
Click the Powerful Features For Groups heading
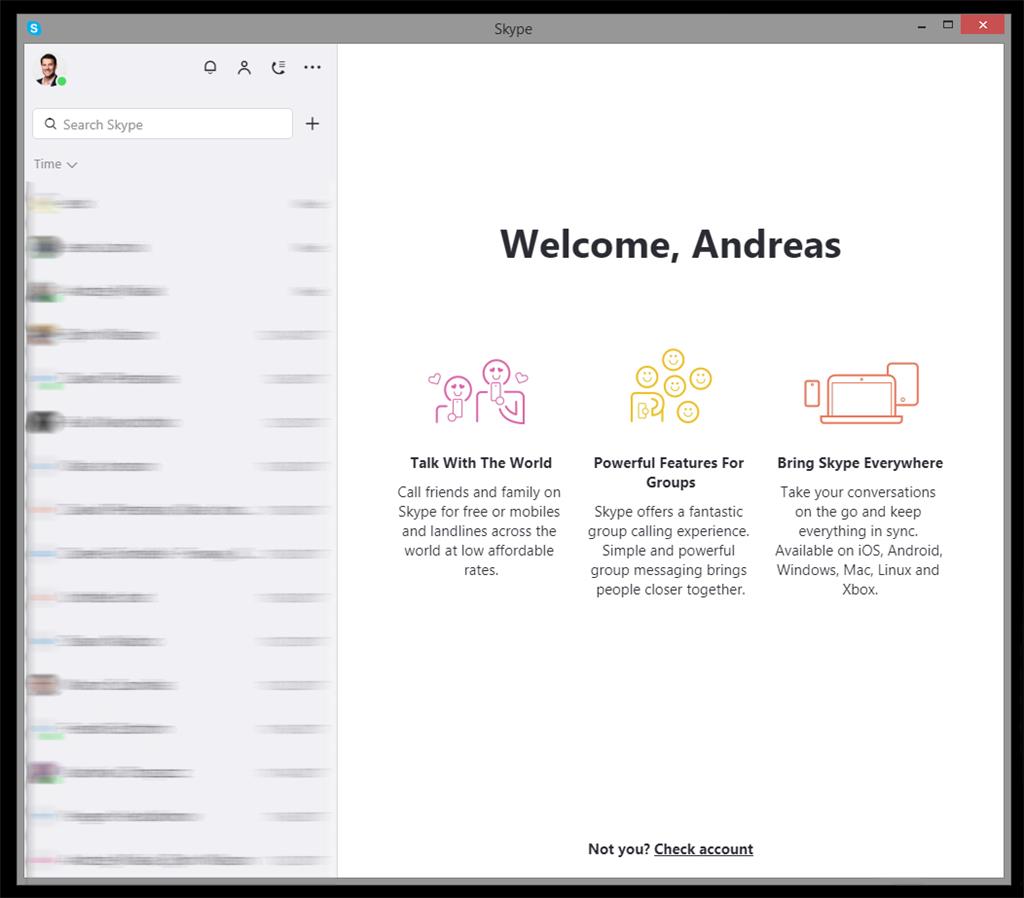point(669,472)
